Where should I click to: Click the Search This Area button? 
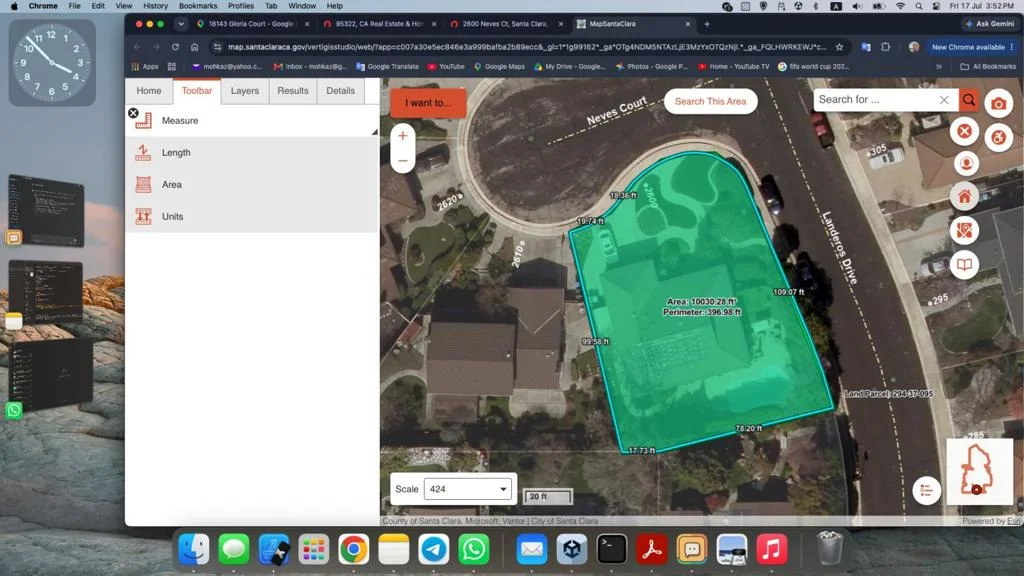(711, 101)
